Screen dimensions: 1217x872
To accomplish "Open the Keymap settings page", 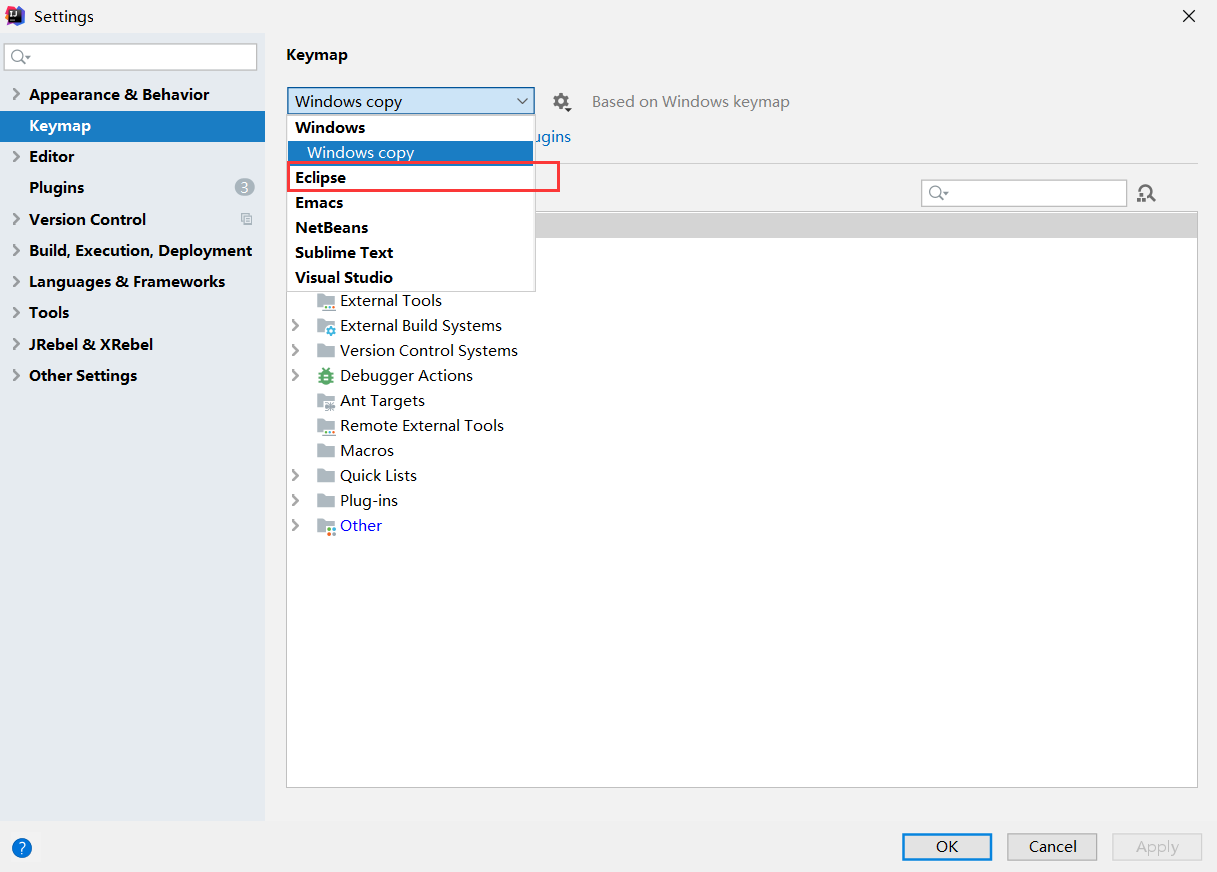I will (132, 126).
